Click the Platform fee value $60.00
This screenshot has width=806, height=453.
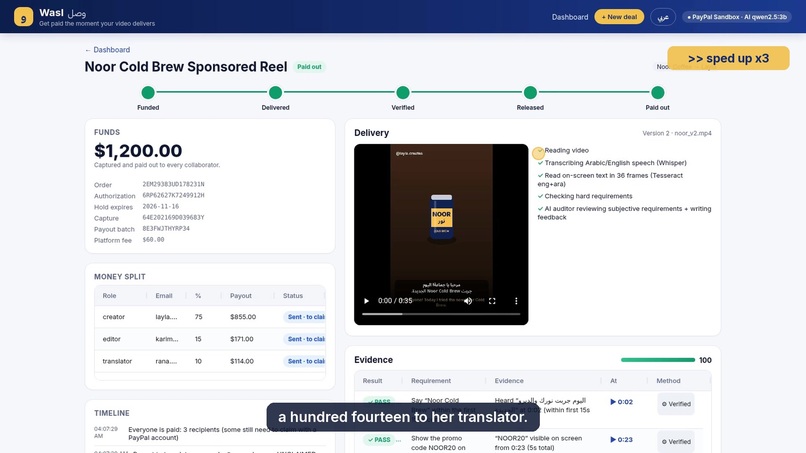pos(153,240)
